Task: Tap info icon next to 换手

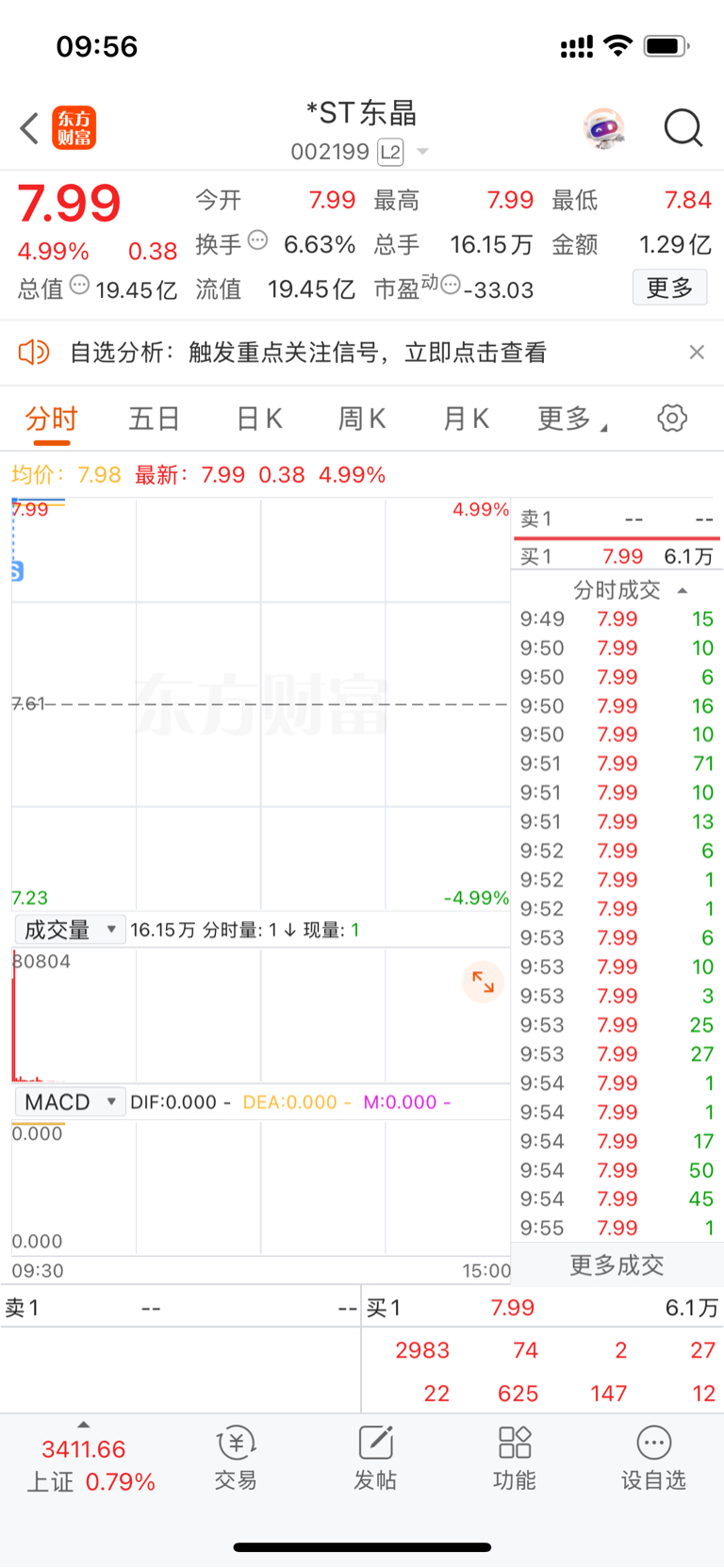Action: (257, 240)
